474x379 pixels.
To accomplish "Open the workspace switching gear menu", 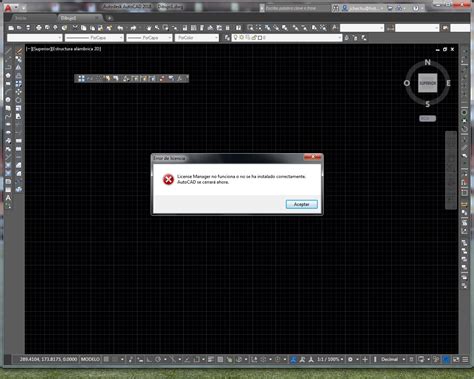I will point(350,359).
